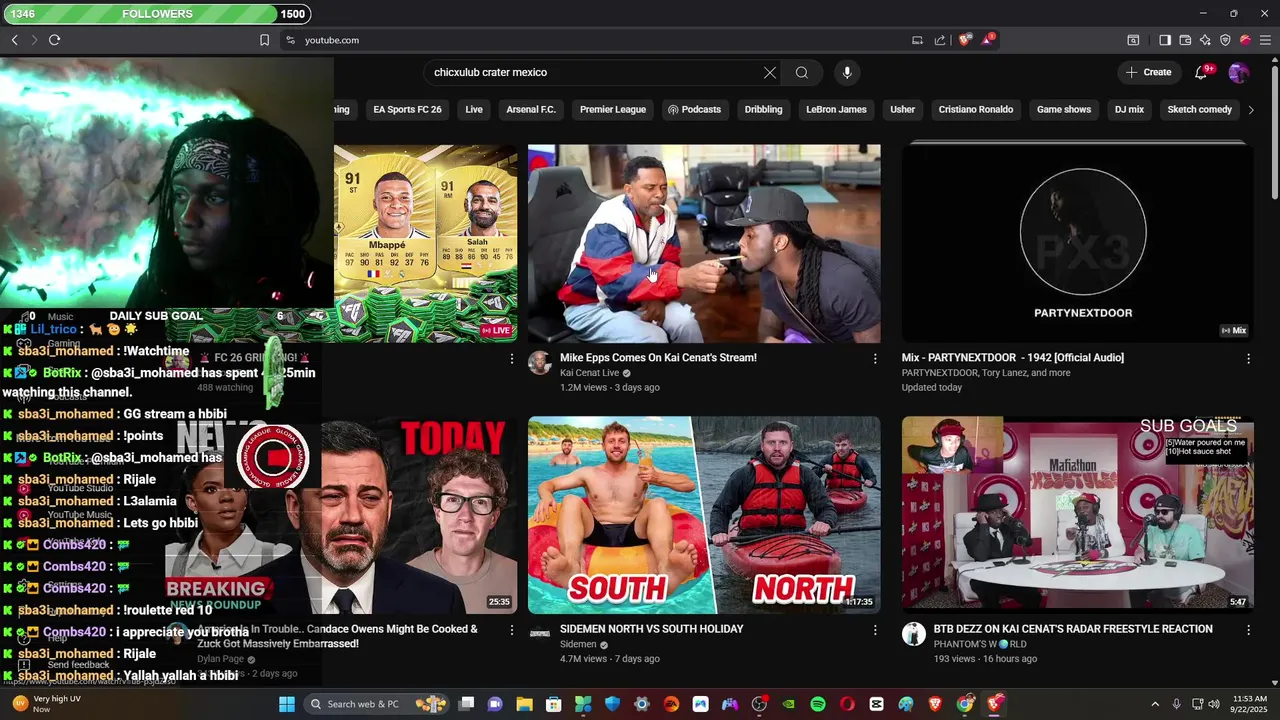The image size is (1280, 720).
Task: Click the YouTube search magnifier button
Action: coord(802,72)
